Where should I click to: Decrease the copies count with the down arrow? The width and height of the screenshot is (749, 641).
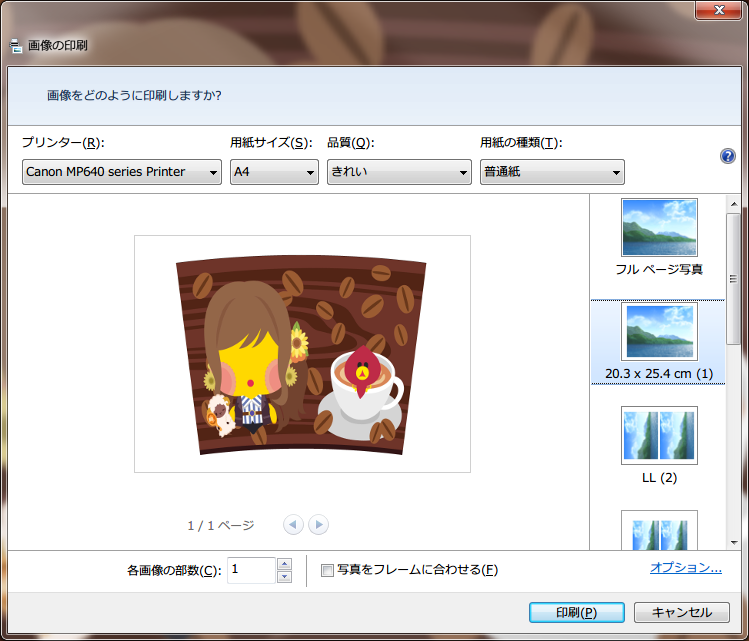tap(285, 577)
